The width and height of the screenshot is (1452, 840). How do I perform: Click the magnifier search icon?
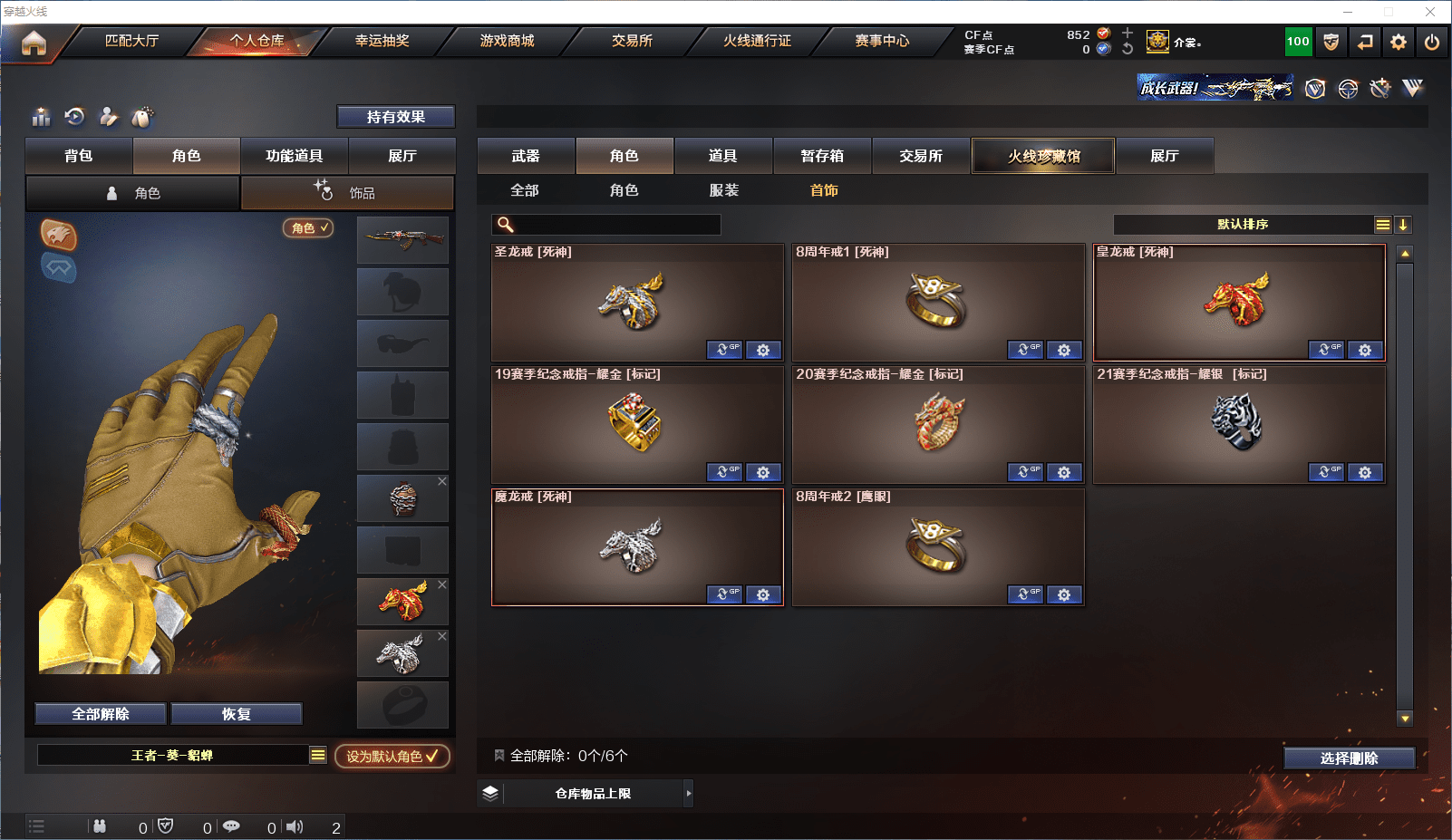point(506,225)
